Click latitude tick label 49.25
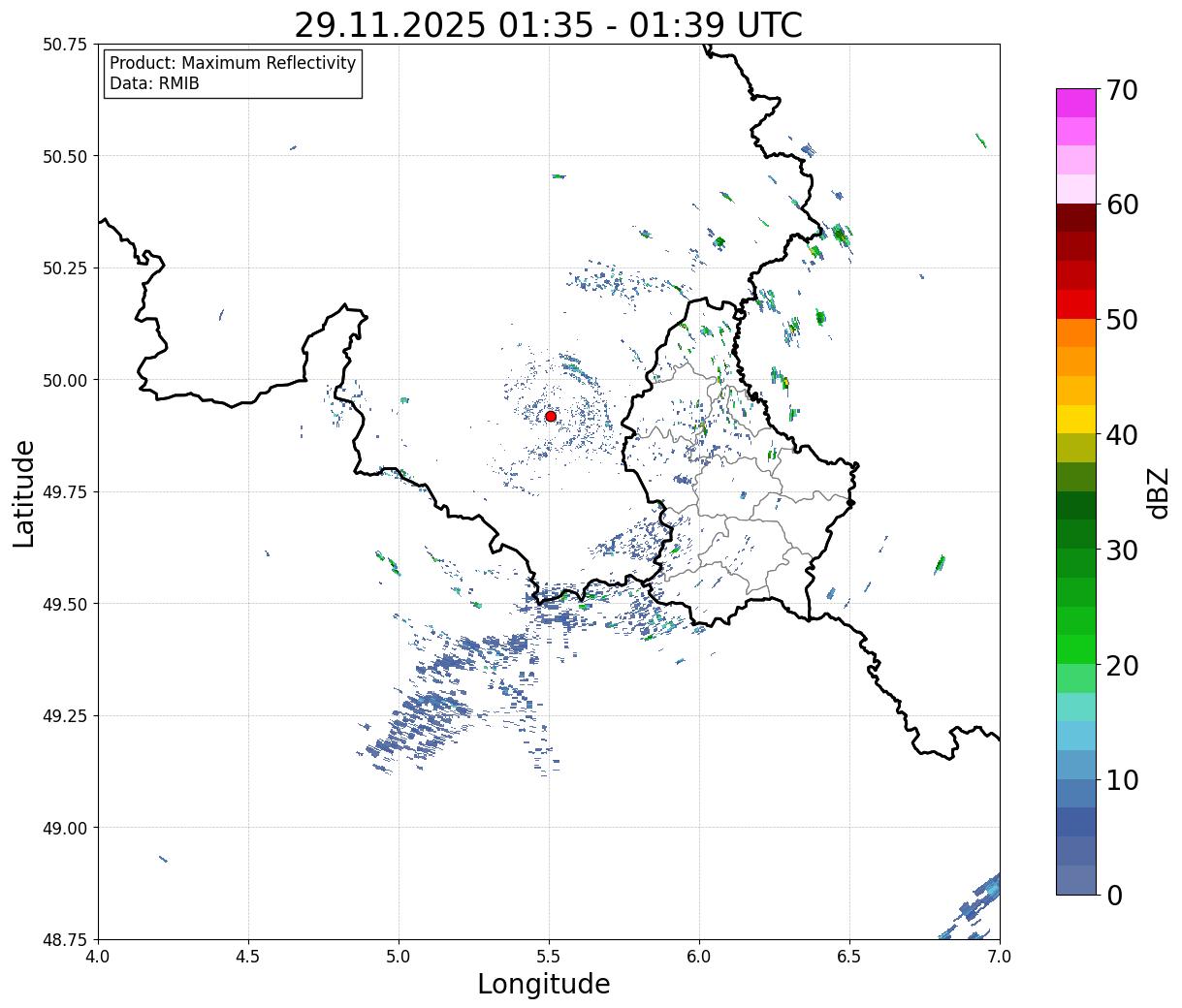 point(64,715)
